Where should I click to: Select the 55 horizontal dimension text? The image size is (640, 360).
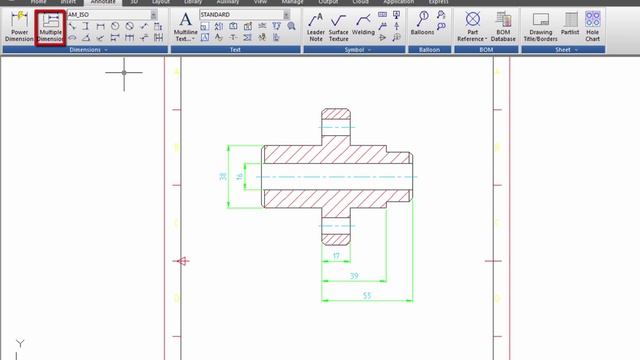point(367,296)
